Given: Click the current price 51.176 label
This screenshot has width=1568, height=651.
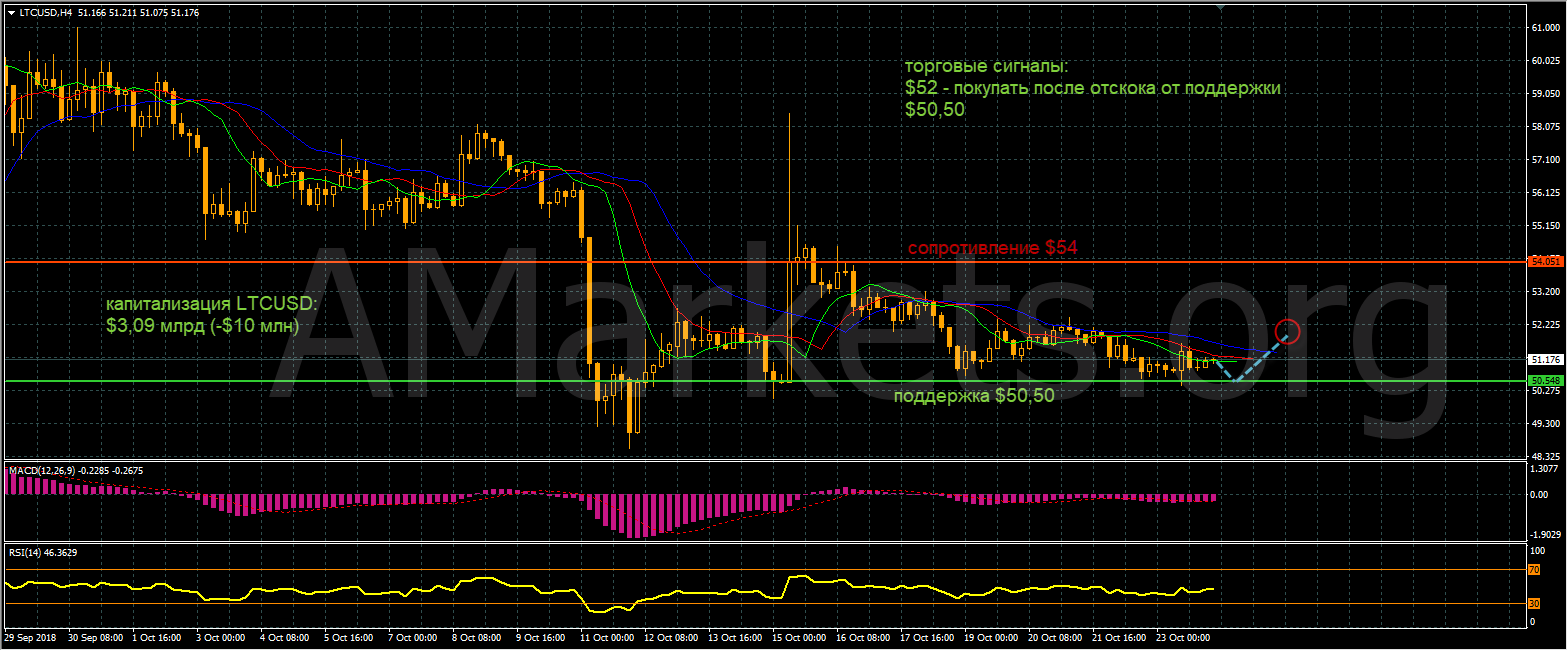Looking at the screenshot, I should coord(1545,359).
